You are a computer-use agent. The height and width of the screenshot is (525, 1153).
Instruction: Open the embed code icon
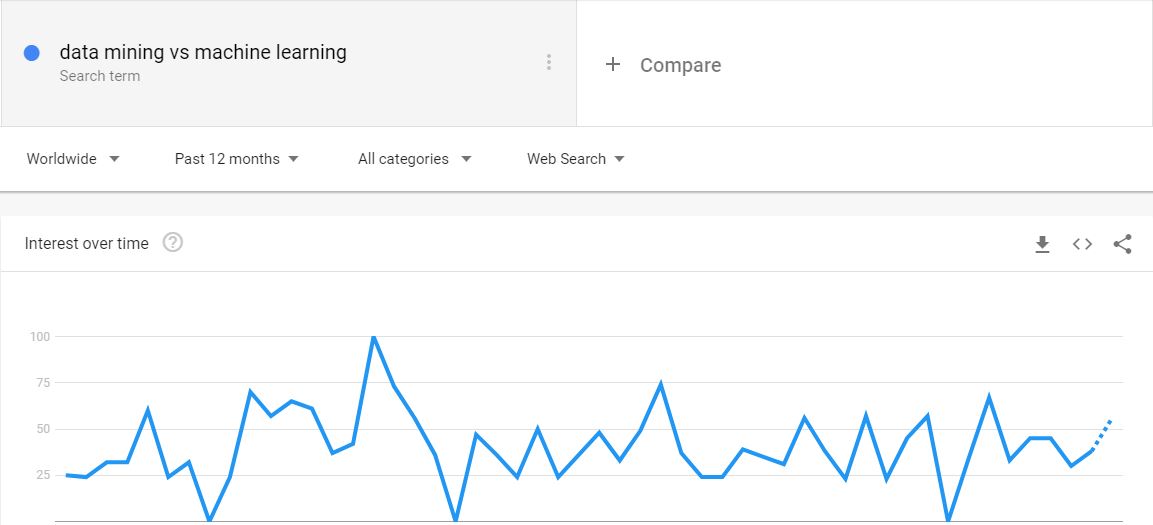(1082, 244)
